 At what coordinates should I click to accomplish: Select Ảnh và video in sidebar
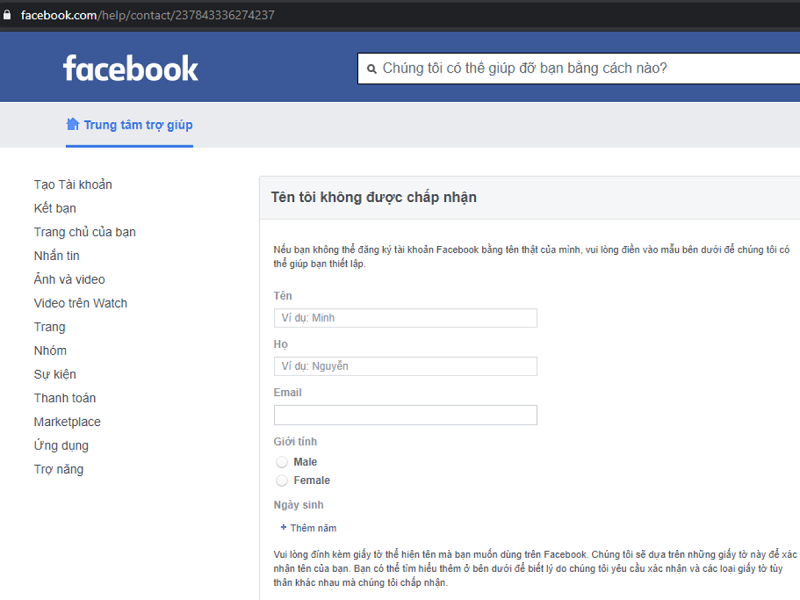pyautogui.click(x=69, y=280)
